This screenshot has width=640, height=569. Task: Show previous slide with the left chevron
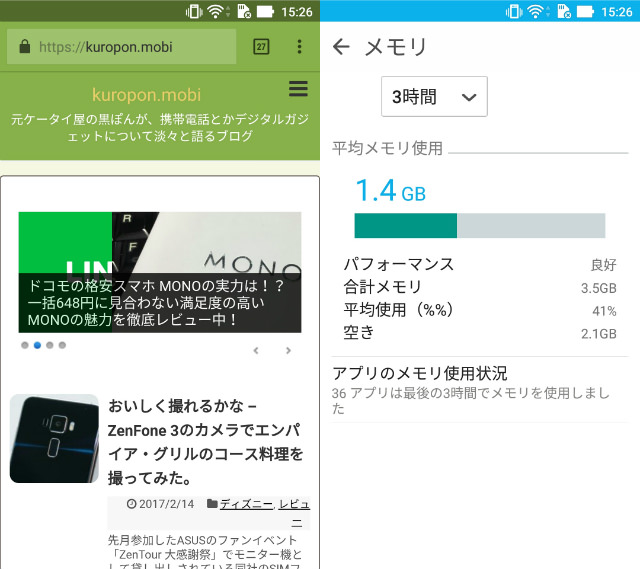256,350
